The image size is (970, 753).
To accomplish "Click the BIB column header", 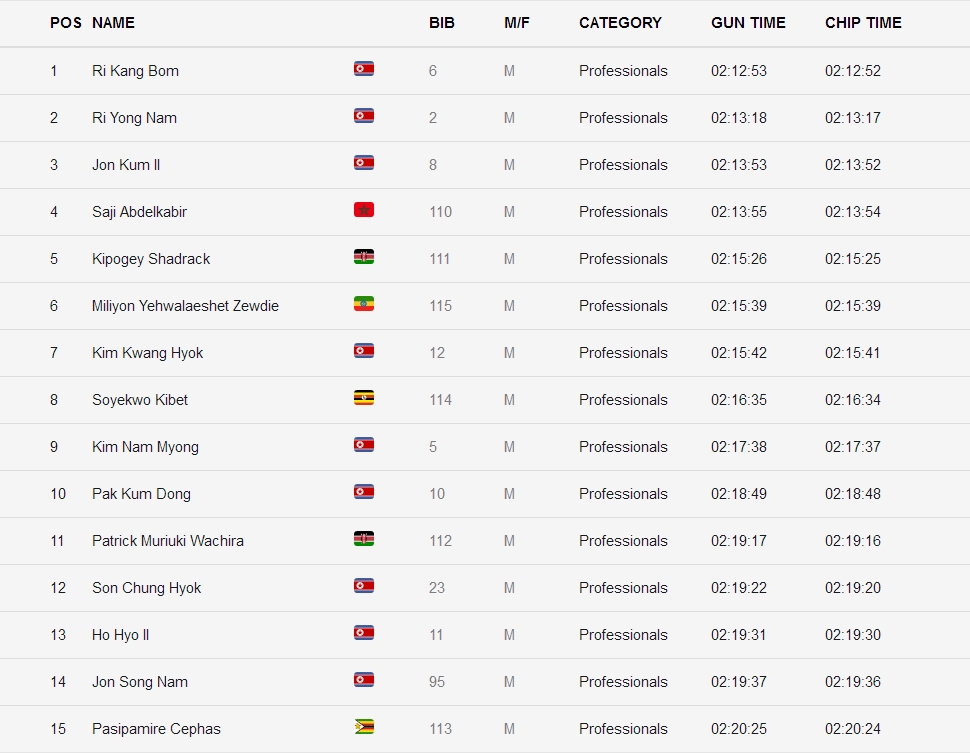I will coord(442,23).
